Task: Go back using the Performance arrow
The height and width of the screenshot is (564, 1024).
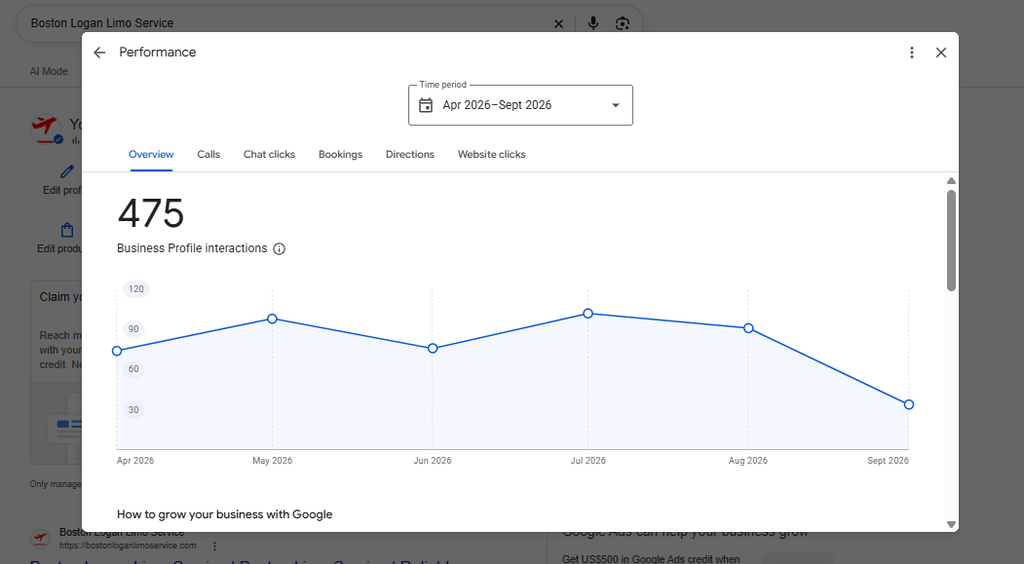Action: [x=99, y=52]
